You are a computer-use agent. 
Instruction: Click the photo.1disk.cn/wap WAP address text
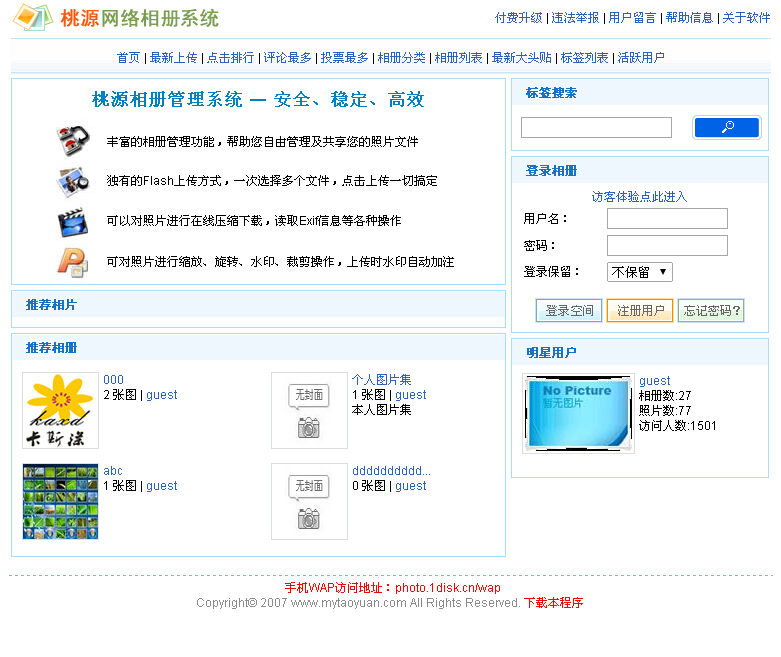[x=448, y=588]
